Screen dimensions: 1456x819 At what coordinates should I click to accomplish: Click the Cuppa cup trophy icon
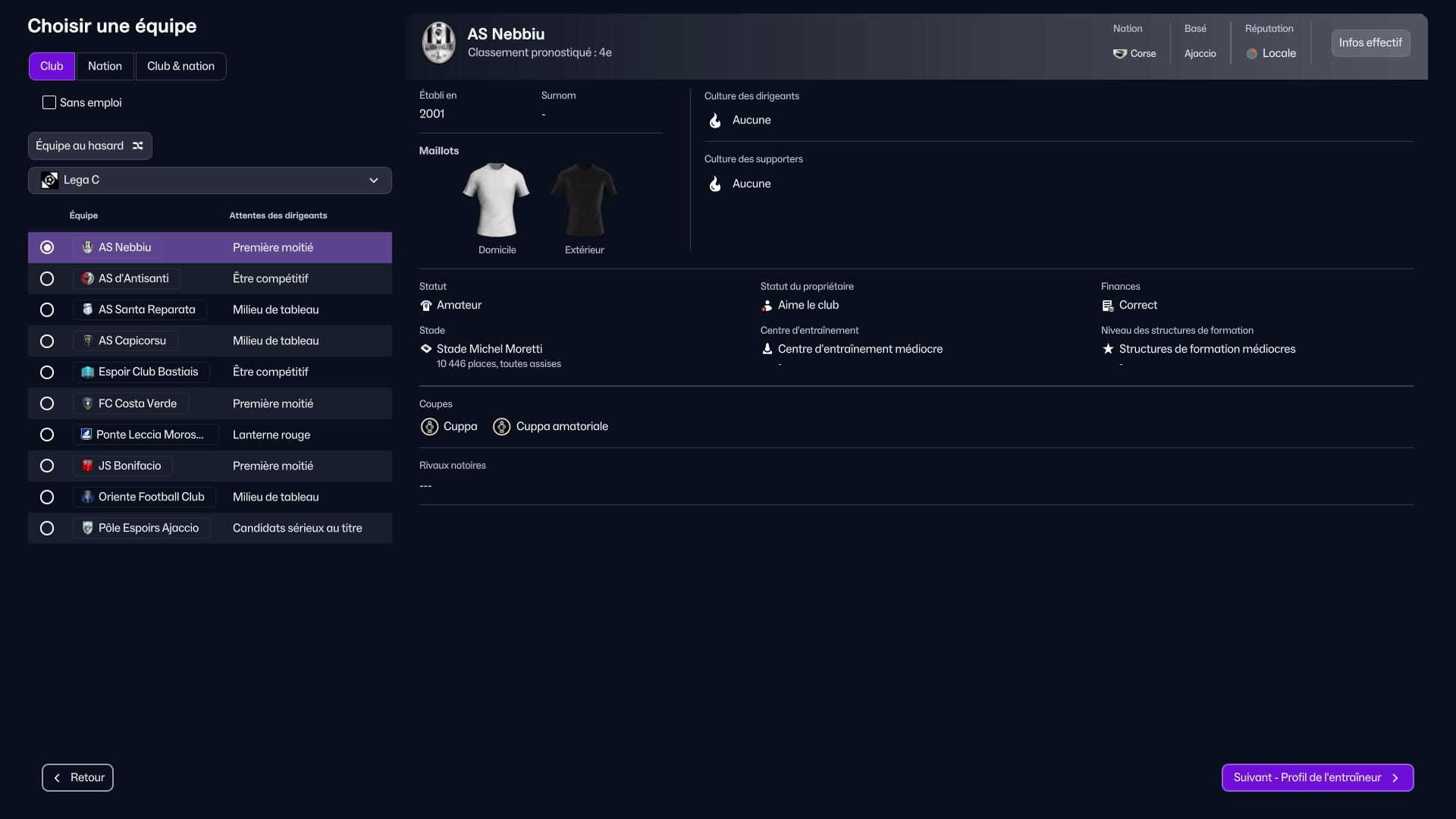[x=429, y=427]
